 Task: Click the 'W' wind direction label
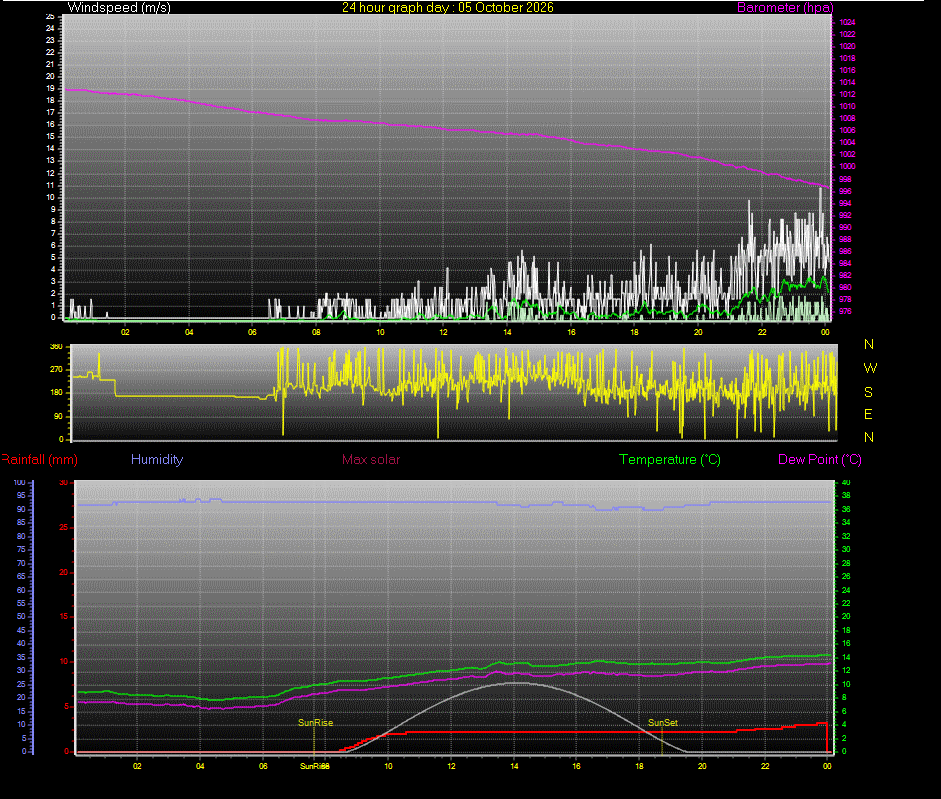pyautogui.click(x=870, y=368)
